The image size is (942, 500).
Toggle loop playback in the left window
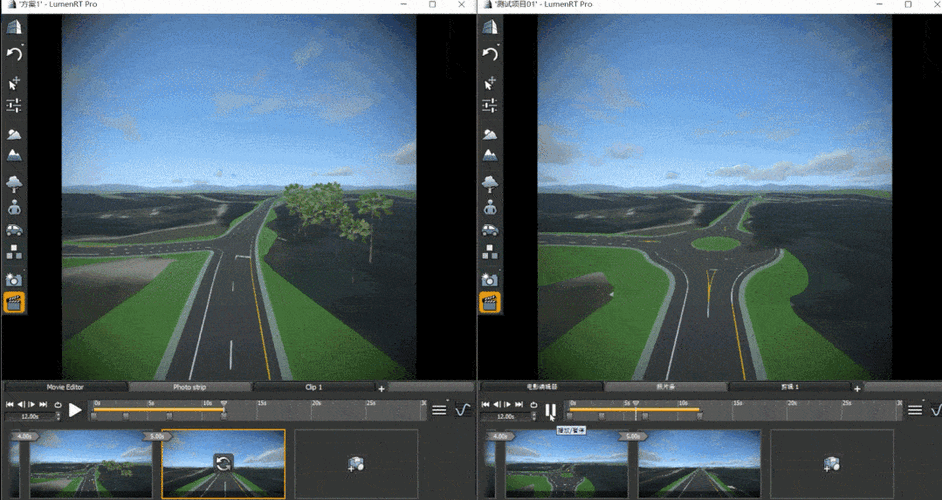point(58,405)
